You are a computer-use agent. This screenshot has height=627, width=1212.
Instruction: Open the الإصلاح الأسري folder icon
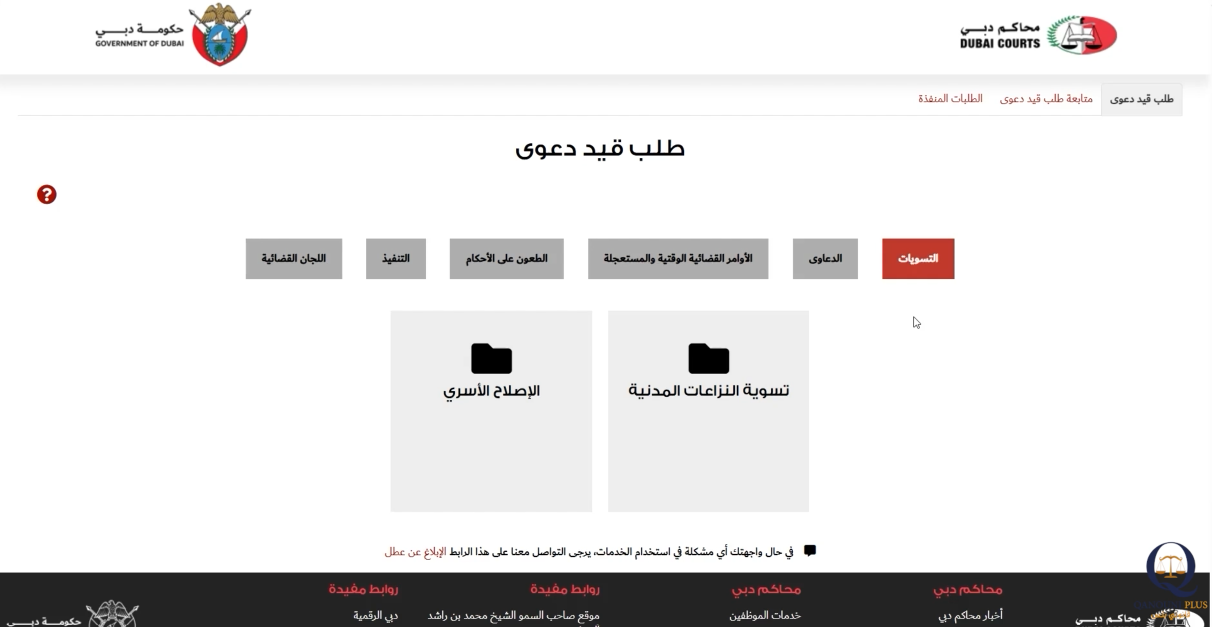[491, 358]
